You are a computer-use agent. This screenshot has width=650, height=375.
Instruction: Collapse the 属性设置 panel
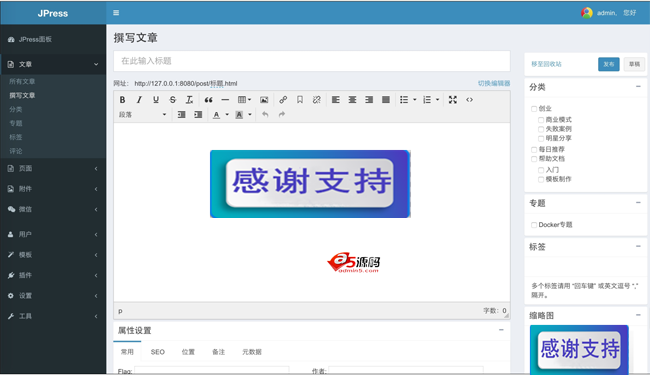501,330
